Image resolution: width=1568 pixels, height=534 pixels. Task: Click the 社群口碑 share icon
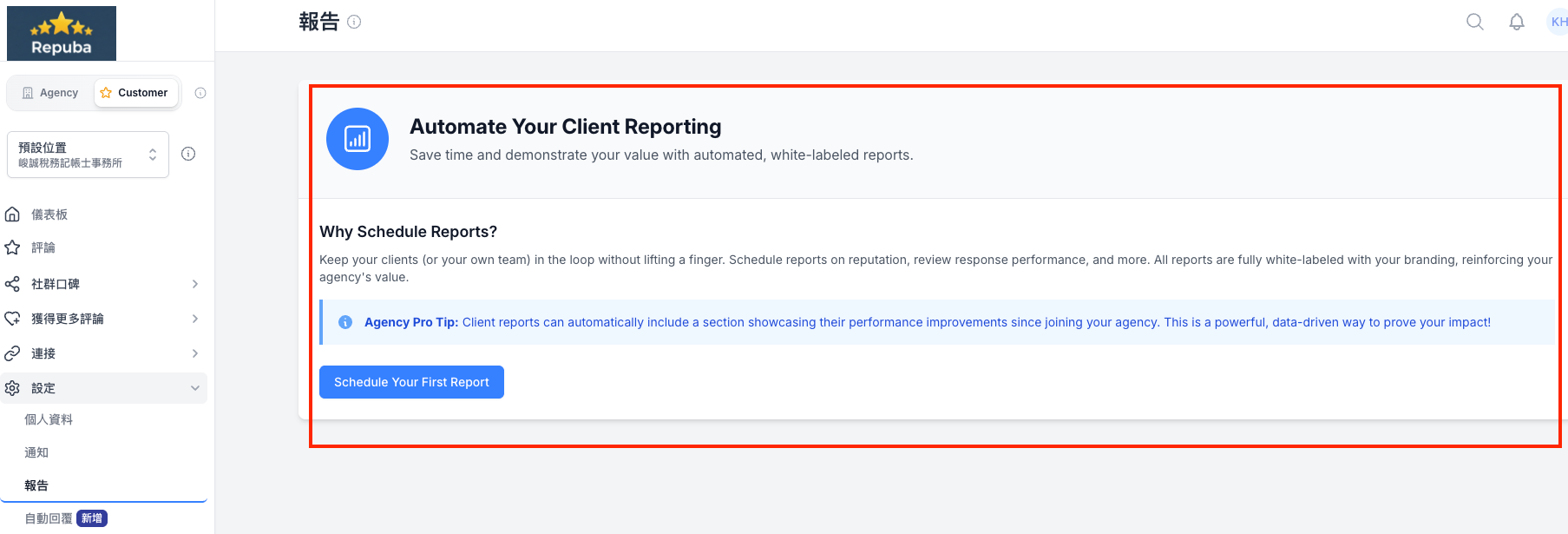point(12,284)
